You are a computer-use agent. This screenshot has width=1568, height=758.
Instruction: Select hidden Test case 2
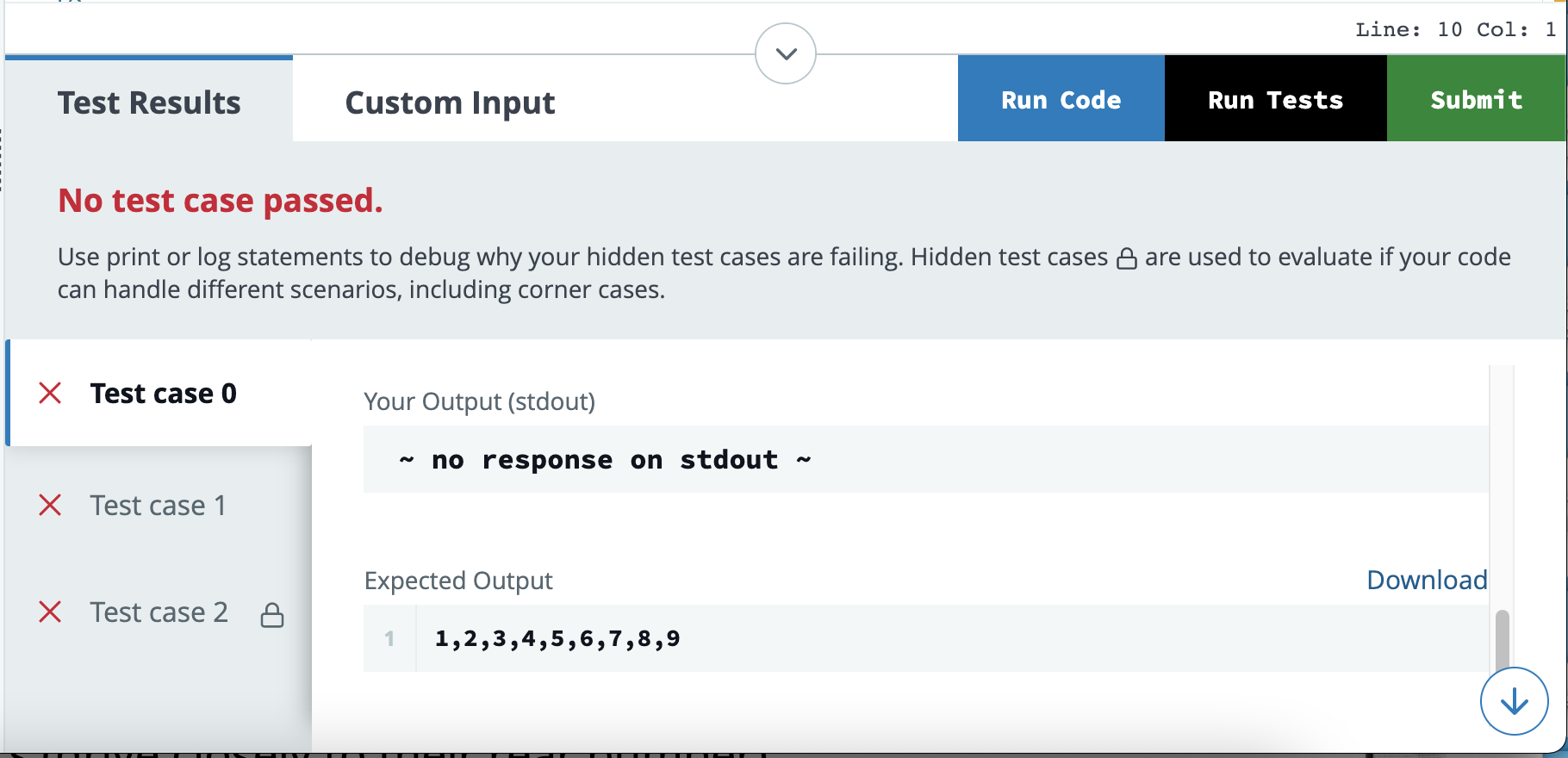point(159,612)
